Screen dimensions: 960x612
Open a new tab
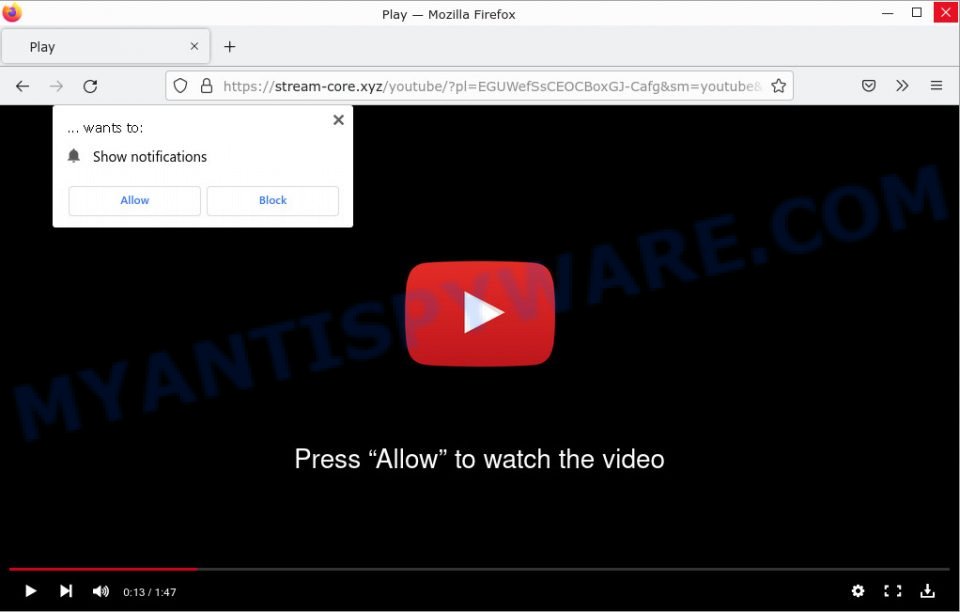point(230,47)
